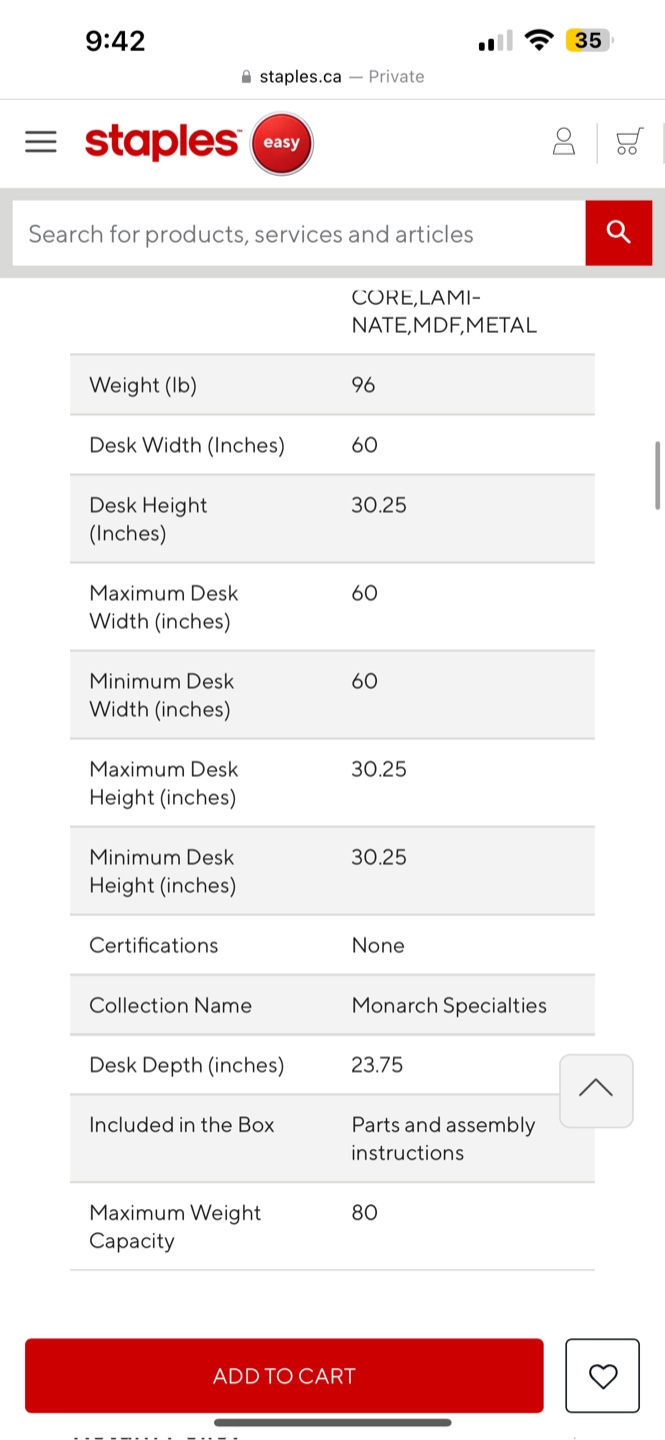
Task: Tap the Included in the Box row
Action: click(332, 1139)
